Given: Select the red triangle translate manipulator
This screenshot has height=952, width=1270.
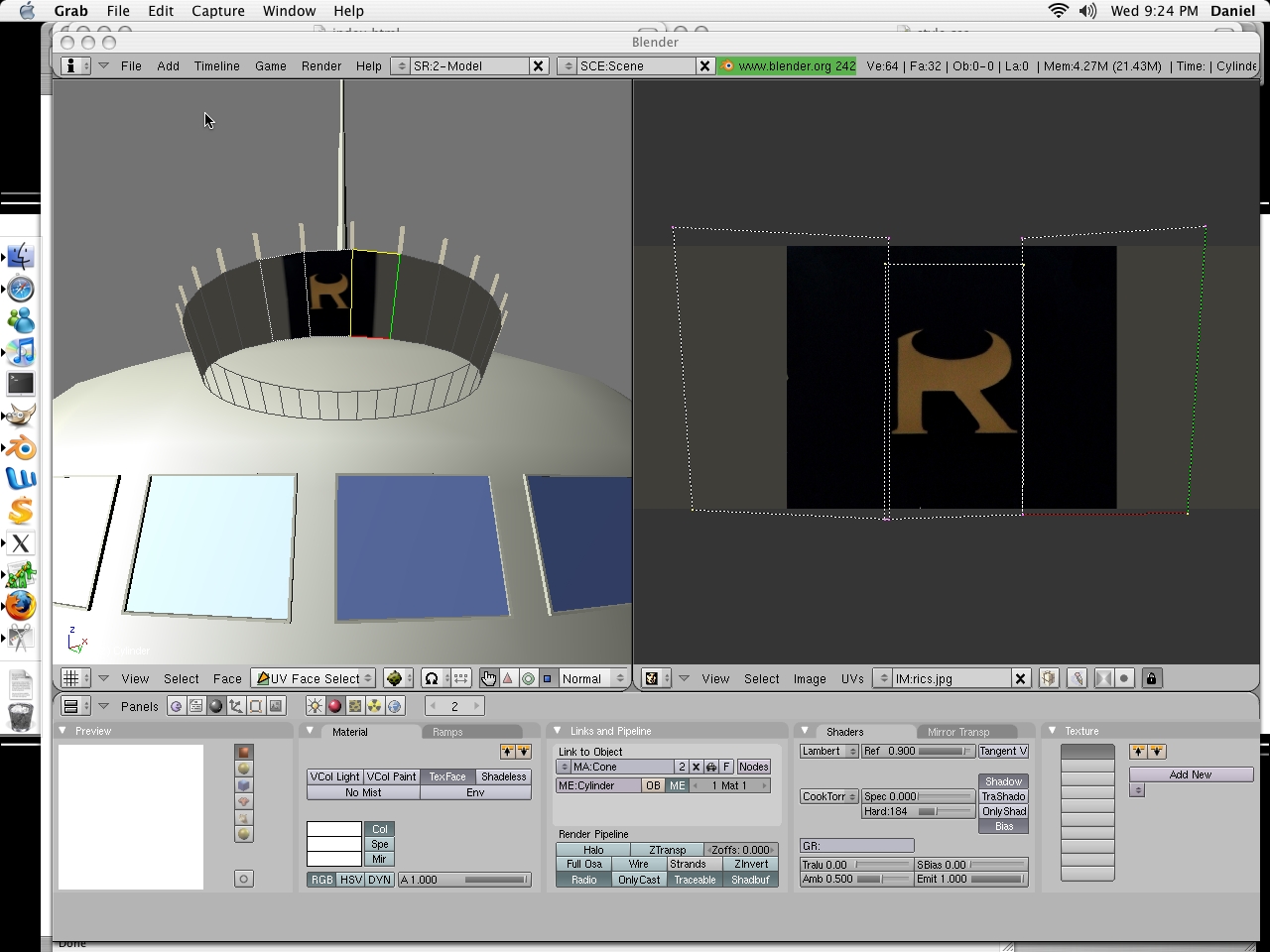Looking at the screenshot, I should pos(508,678).
